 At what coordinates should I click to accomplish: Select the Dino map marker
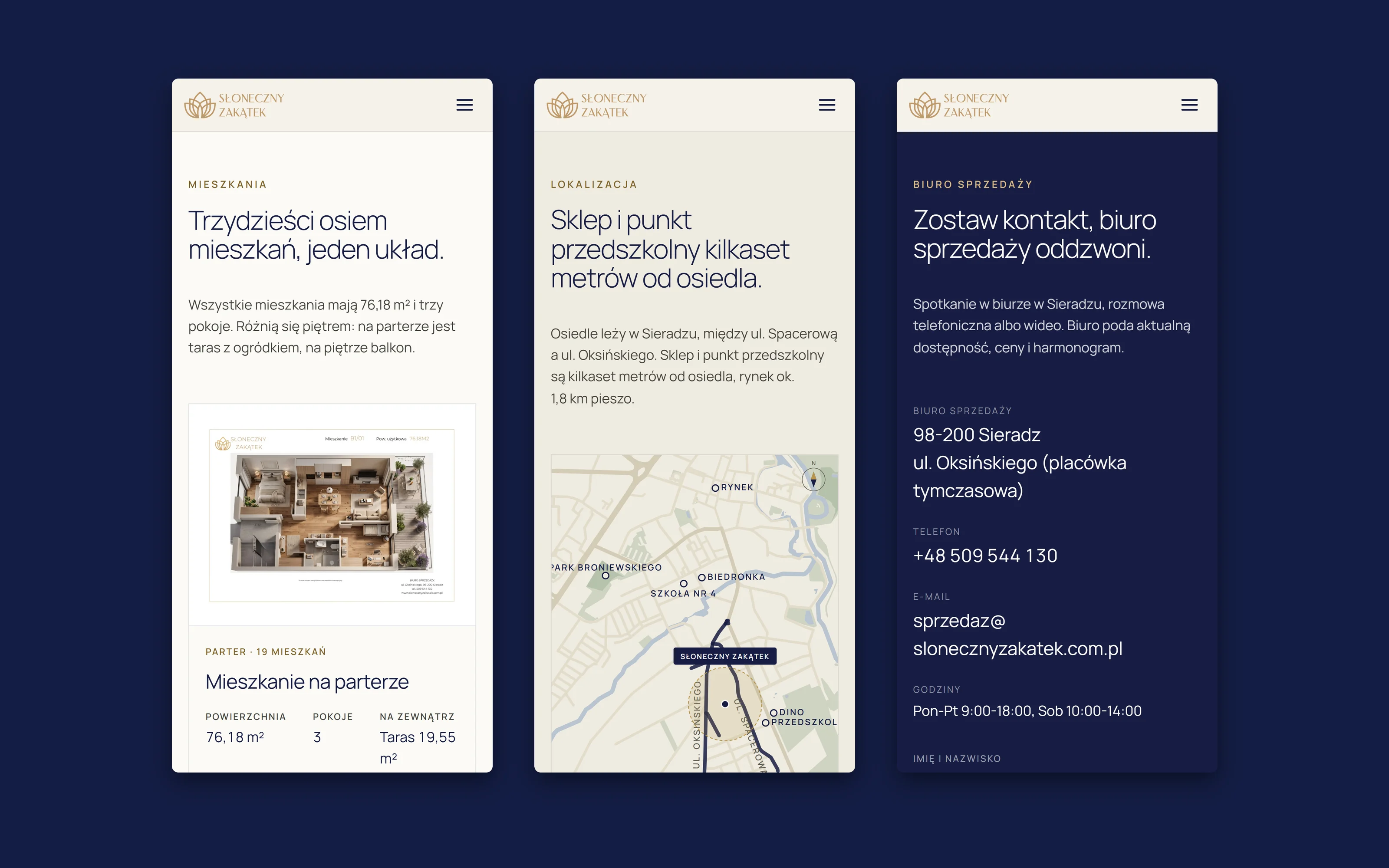coord(773,713)
